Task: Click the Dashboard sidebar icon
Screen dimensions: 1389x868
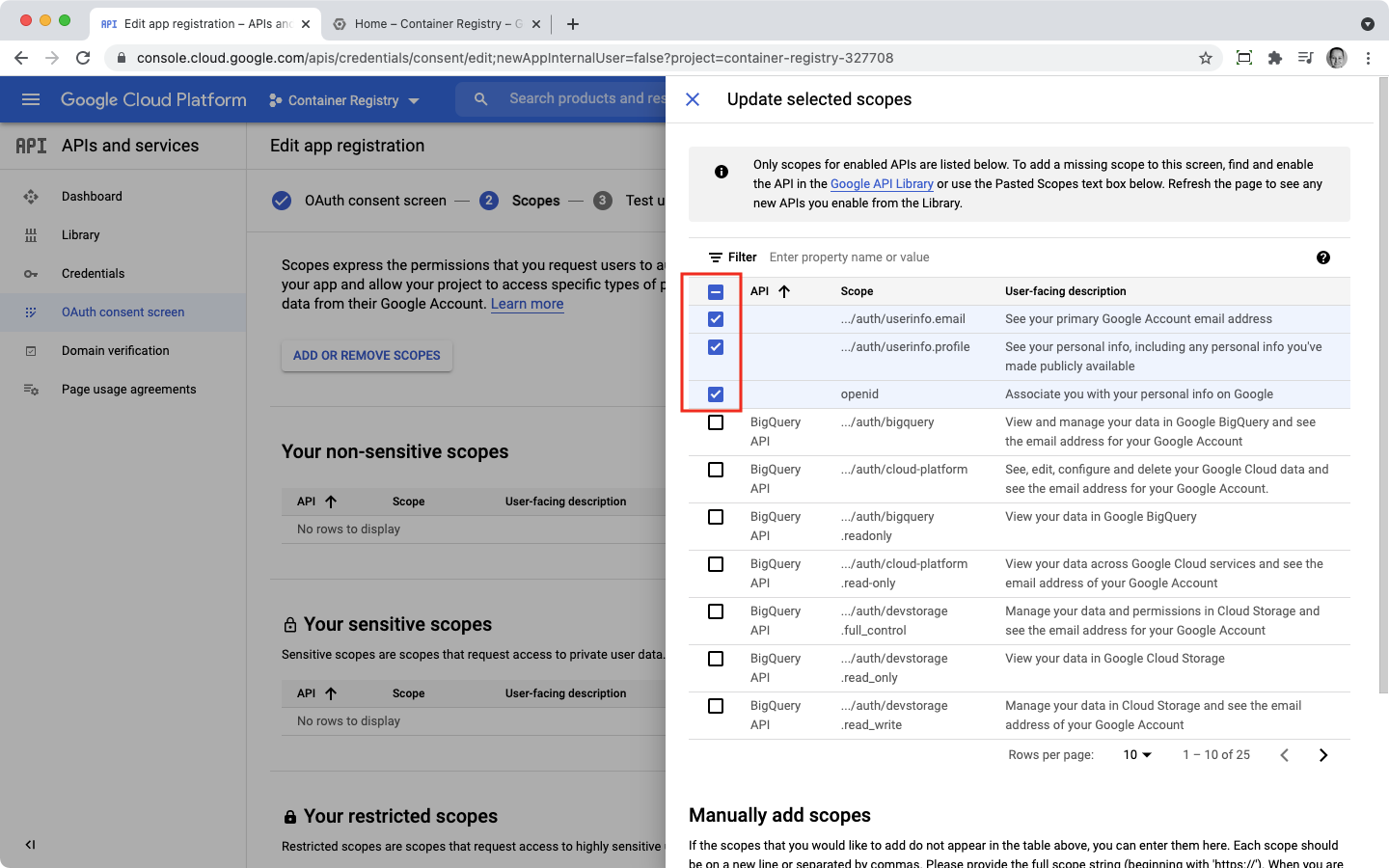Action: click(31, 196)
